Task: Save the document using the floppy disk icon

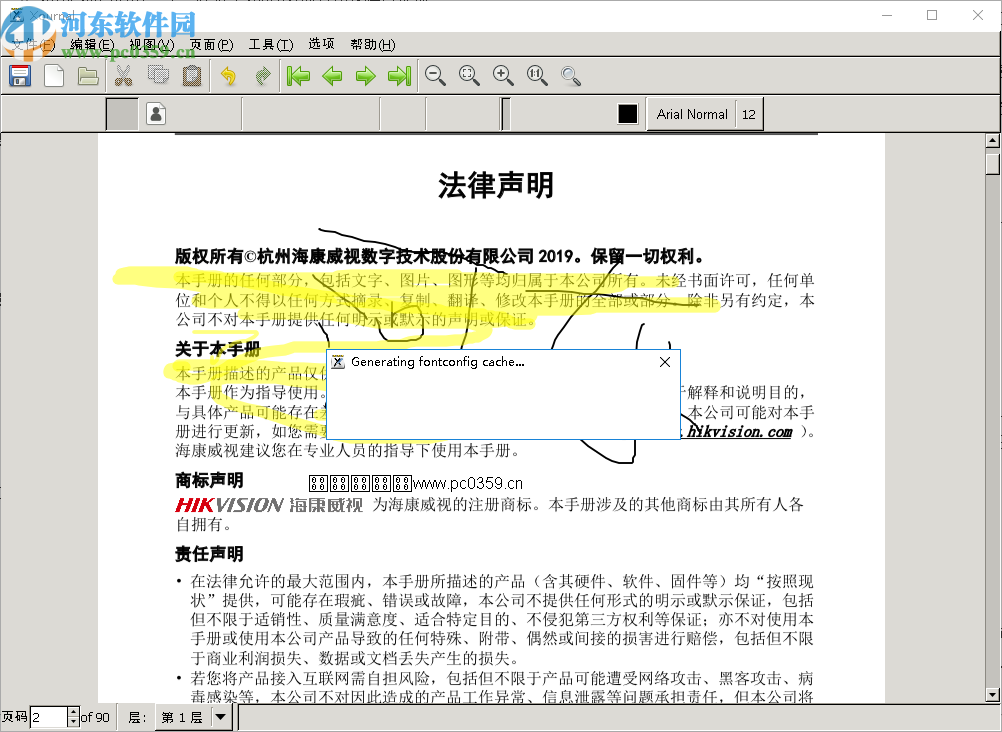Action: [x=19, y=75]
